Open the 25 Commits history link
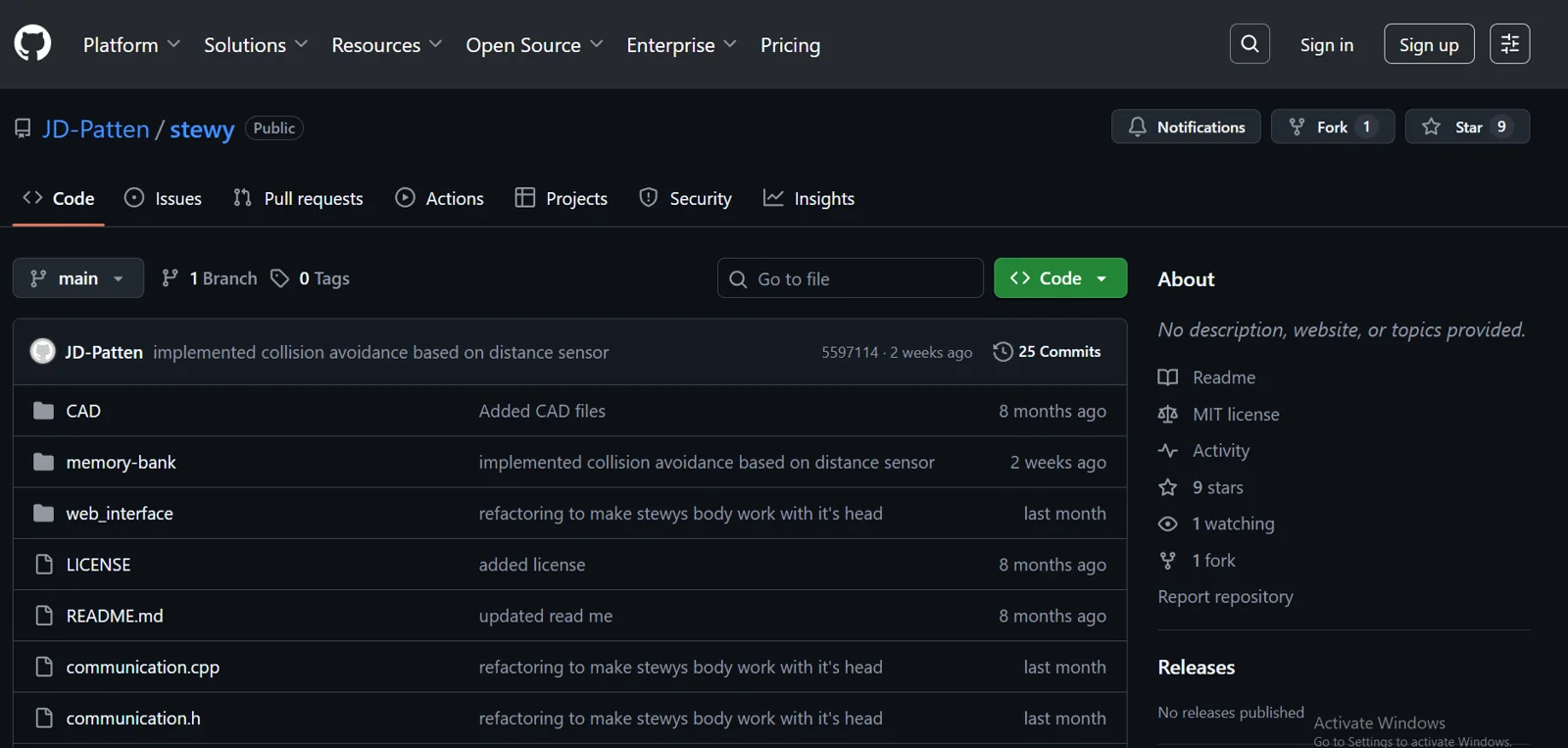Viewport: 1568px width, 748px height. click(1047, 351)
